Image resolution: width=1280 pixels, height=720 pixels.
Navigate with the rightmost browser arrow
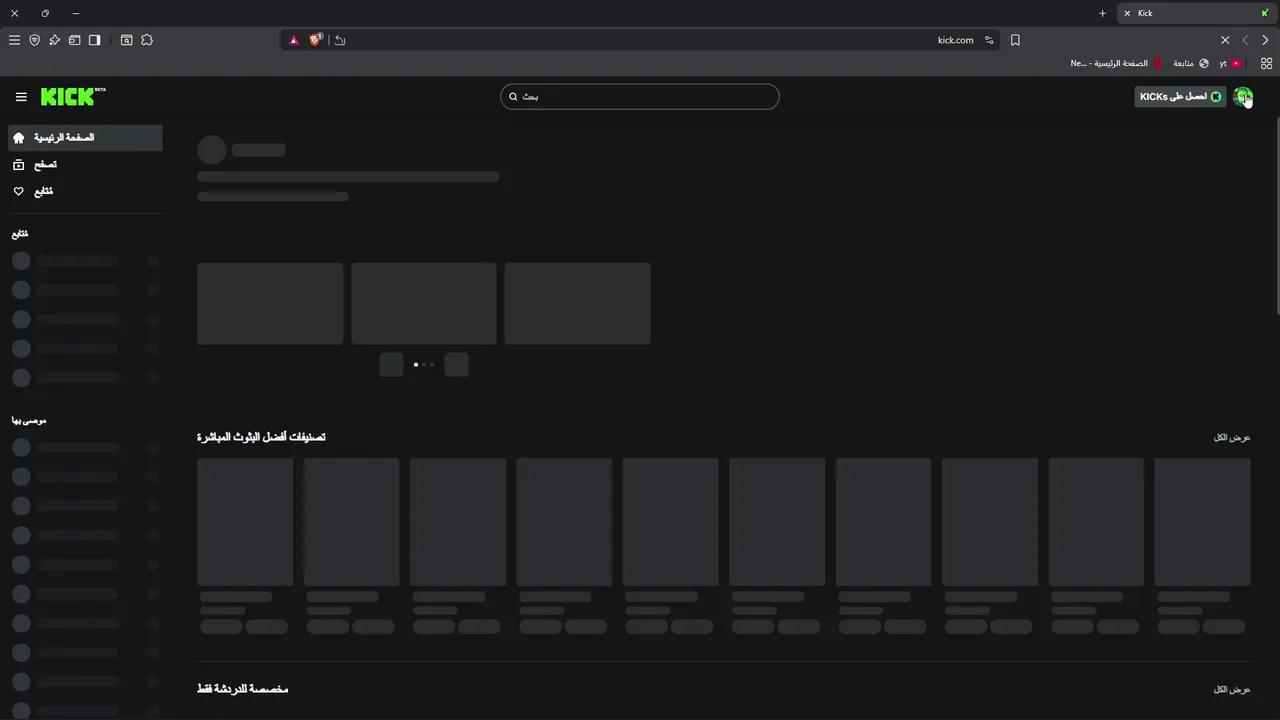pyautogui.click(x=1265, y=40)
